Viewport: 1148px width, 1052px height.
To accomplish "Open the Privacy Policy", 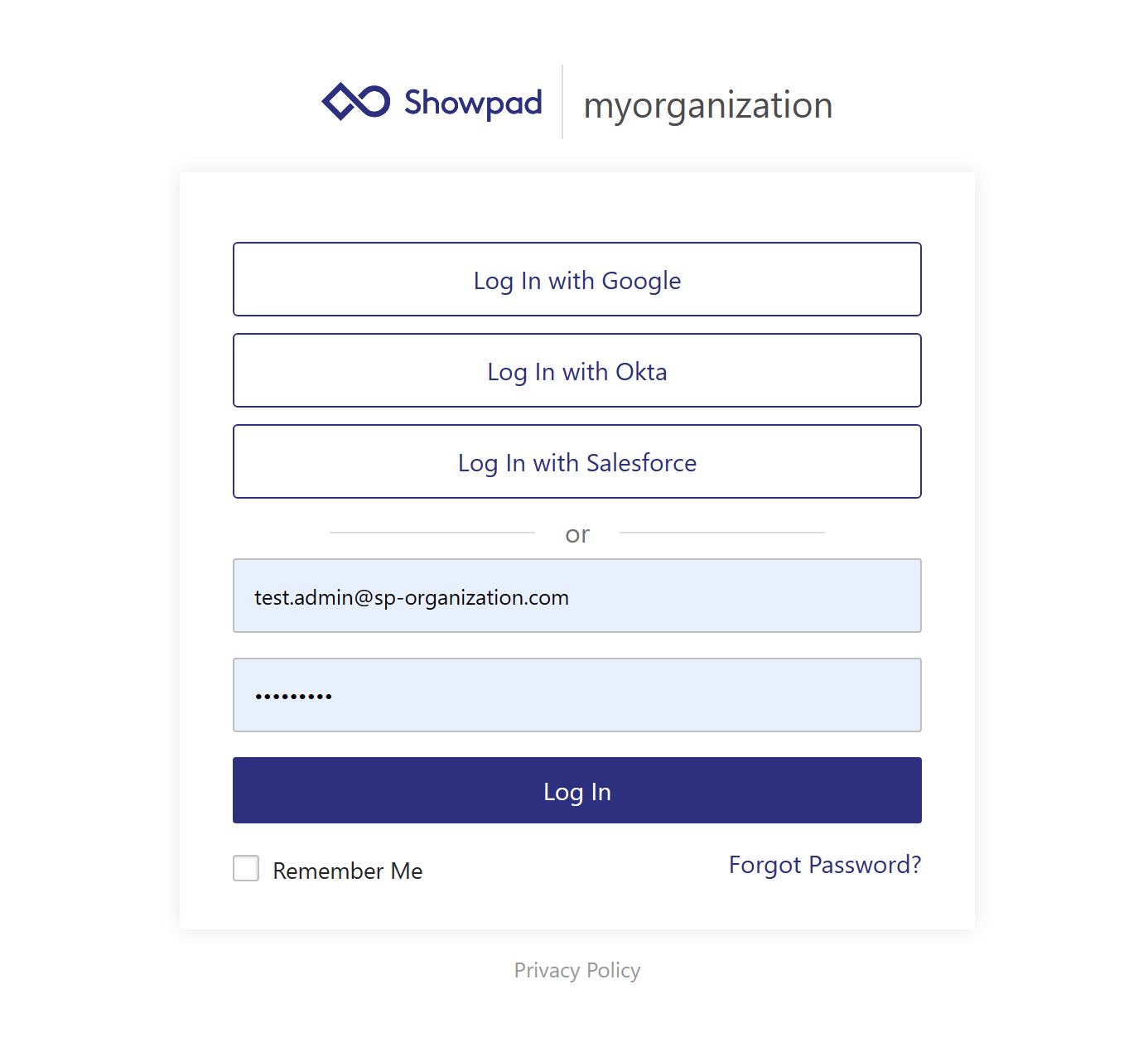I will click(x=577, y=970).
